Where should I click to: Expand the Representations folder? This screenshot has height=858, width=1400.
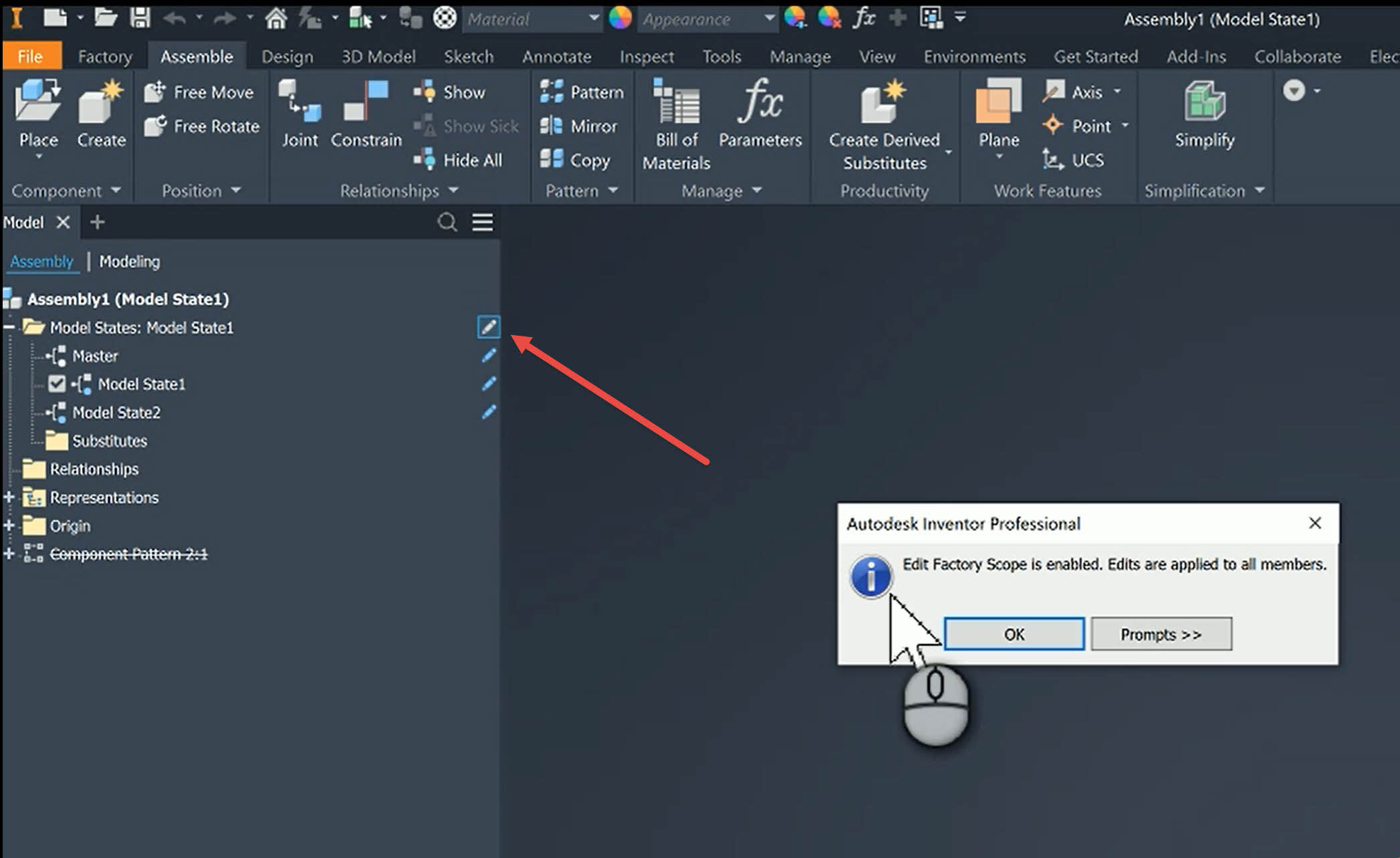click(x=9, y=497)
